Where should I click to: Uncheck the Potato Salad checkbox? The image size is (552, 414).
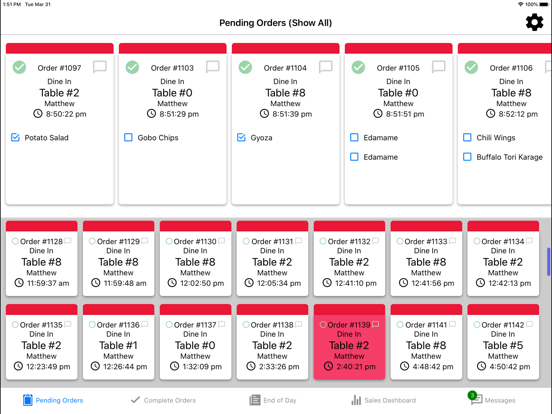pos(15,137)
